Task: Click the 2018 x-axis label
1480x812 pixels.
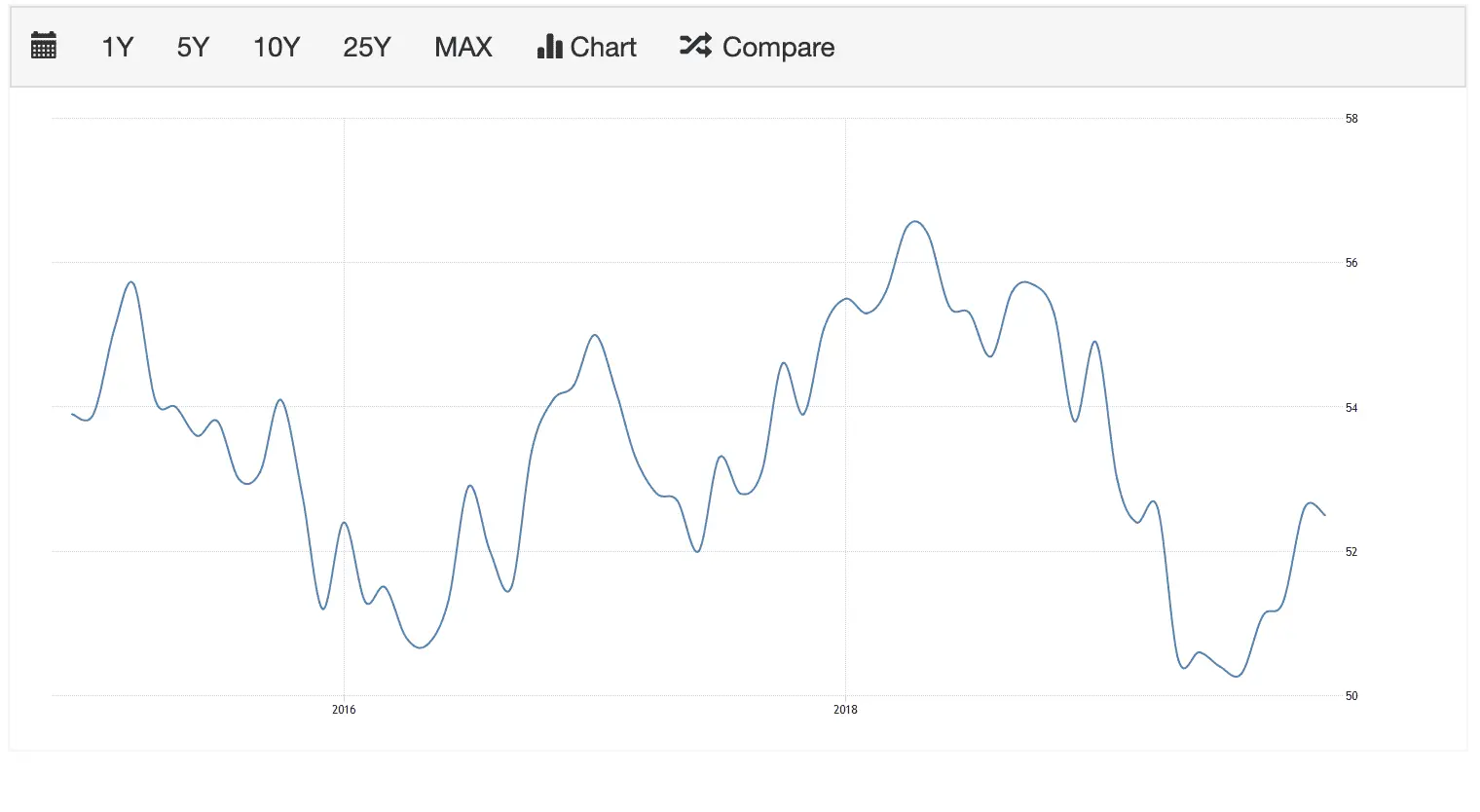Action: coord(845,710)
